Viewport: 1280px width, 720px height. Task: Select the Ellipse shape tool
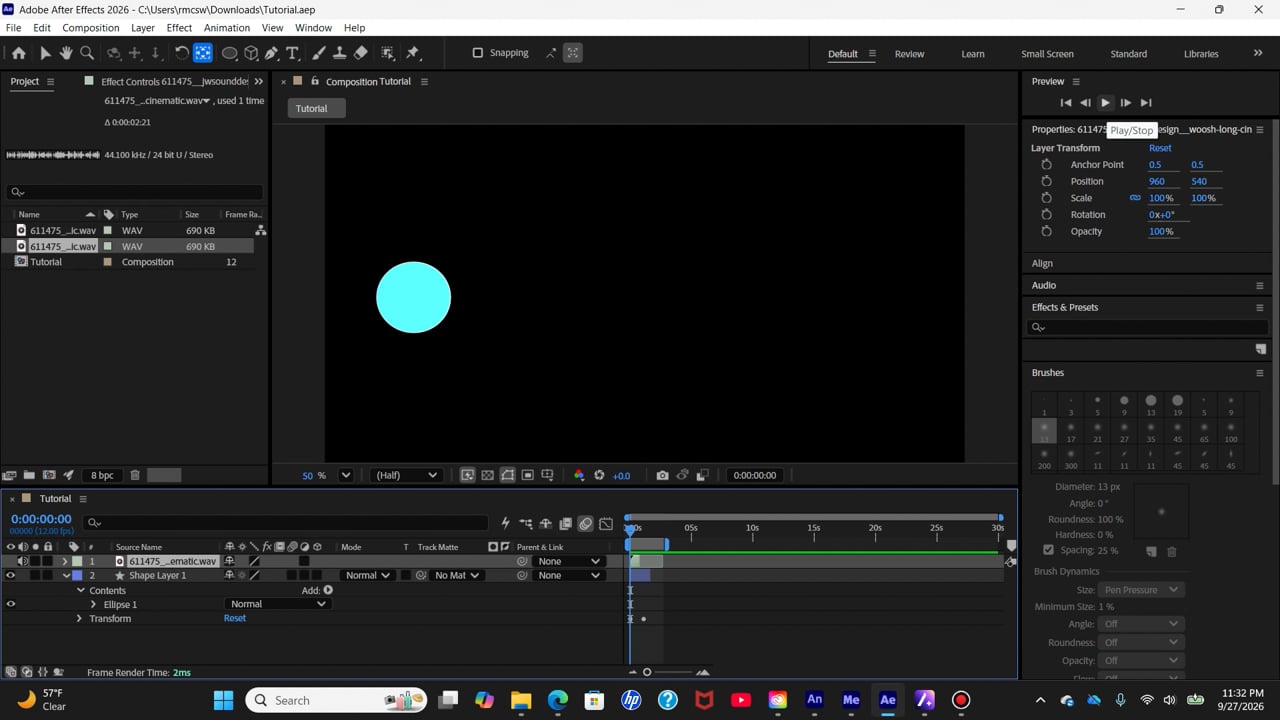[229, 53]
